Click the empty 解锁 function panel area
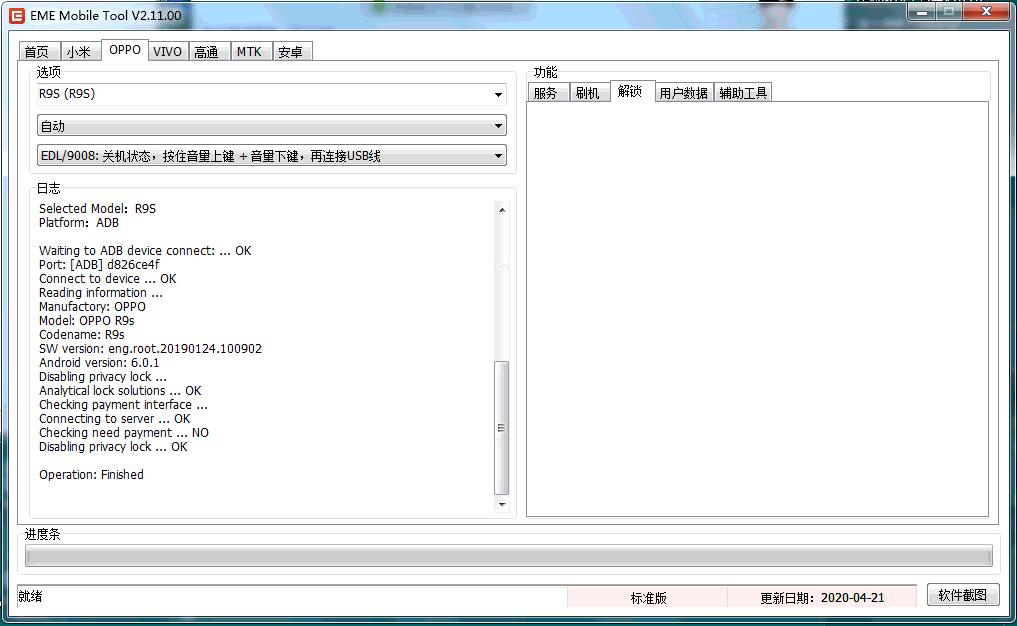 pos(757,309)
